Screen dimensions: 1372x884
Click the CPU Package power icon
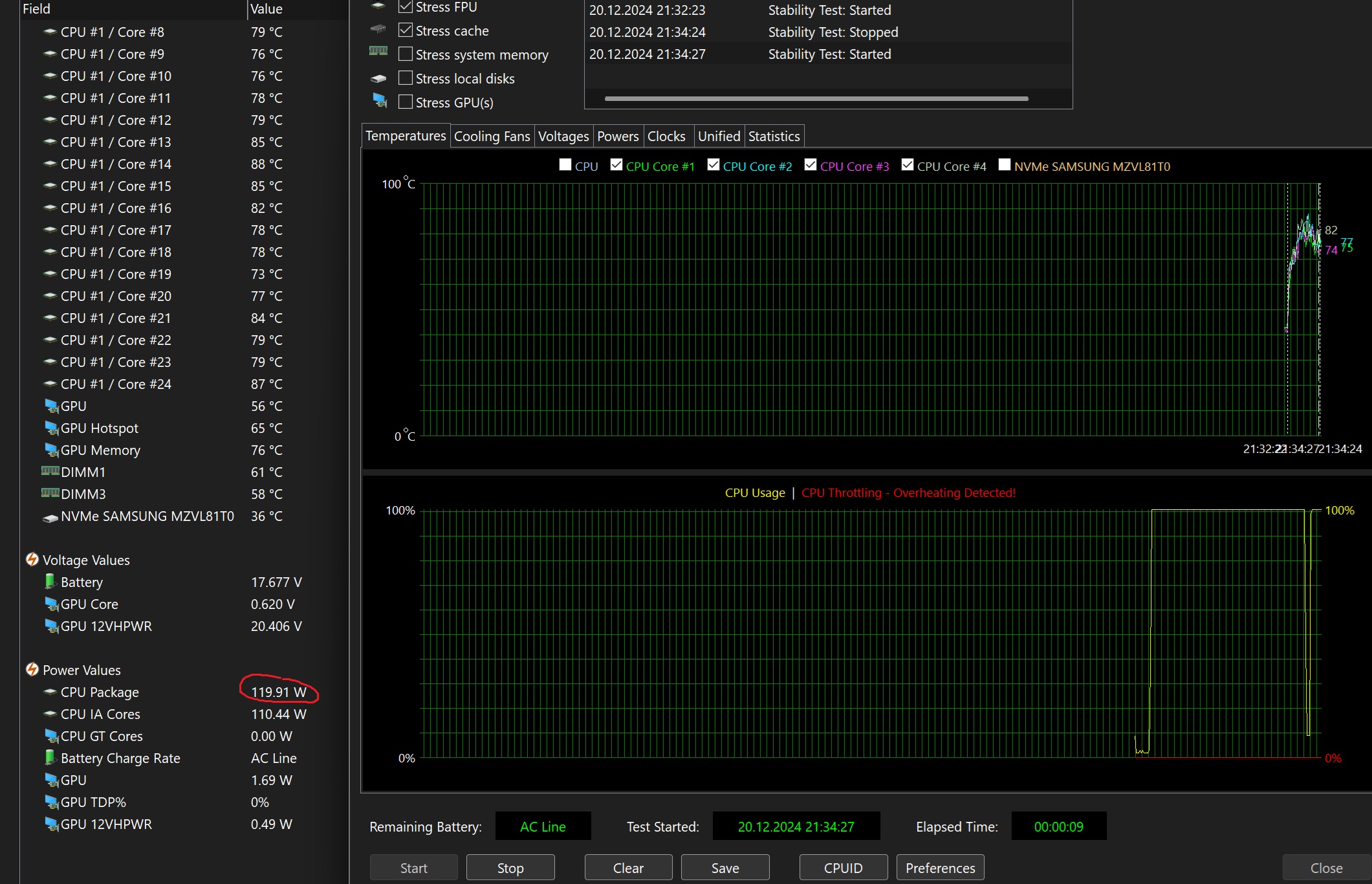click(50, 692)
